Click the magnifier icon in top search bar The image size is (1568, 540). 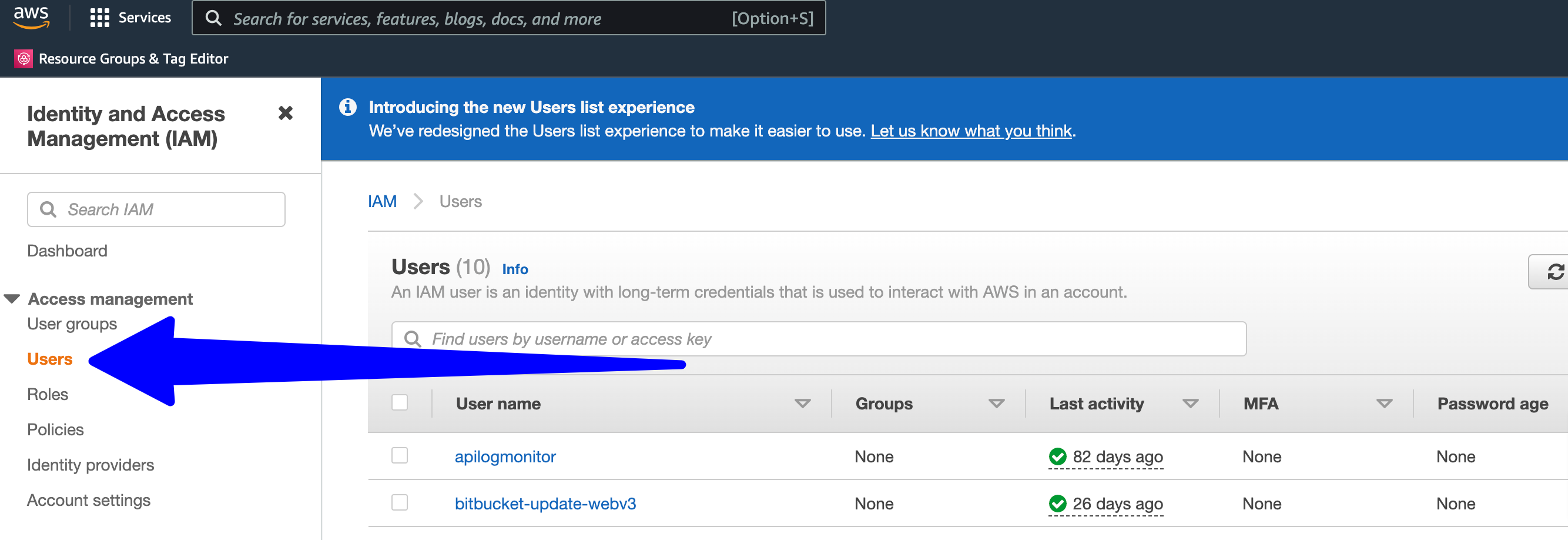point(213,18)
